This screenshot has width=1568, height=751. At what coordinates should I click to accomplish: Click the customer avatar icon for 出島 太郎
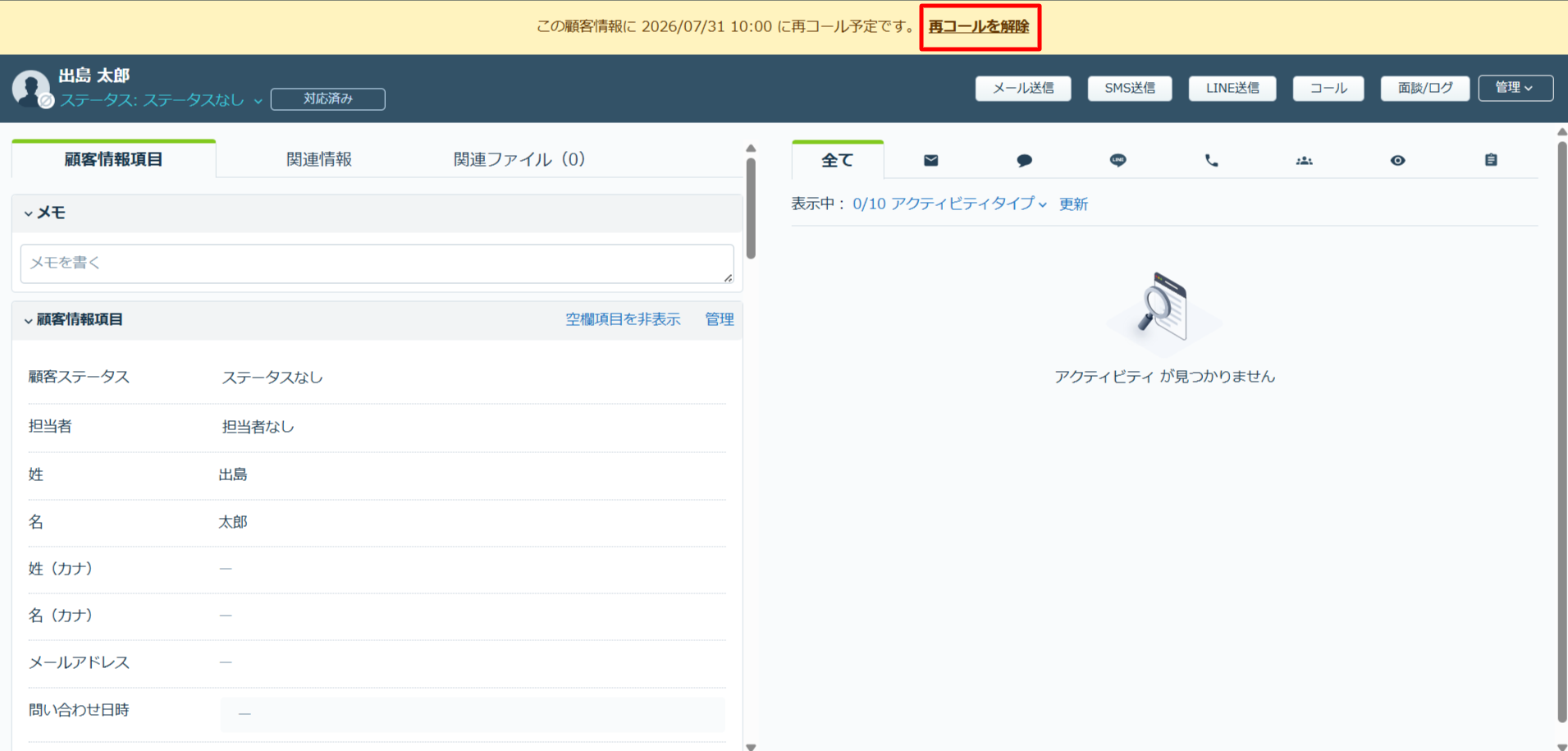point(31,89)
